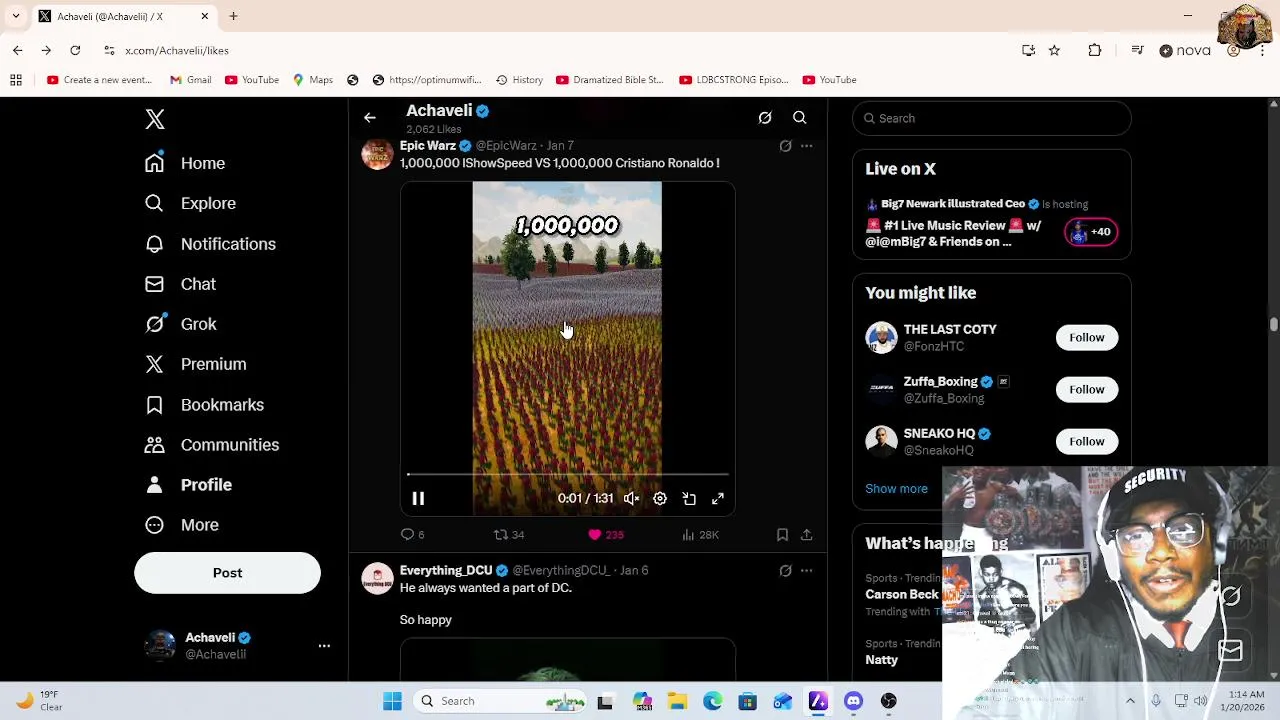1280x720 pixels.
Task: Open account menu dots beside Achaveli
Action: tap(324, 646)
